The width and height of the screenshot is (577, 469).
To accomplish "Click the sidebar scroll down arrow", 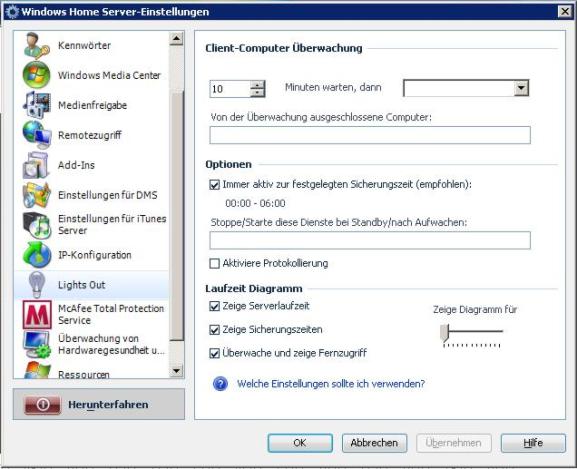I will point(176,370).
